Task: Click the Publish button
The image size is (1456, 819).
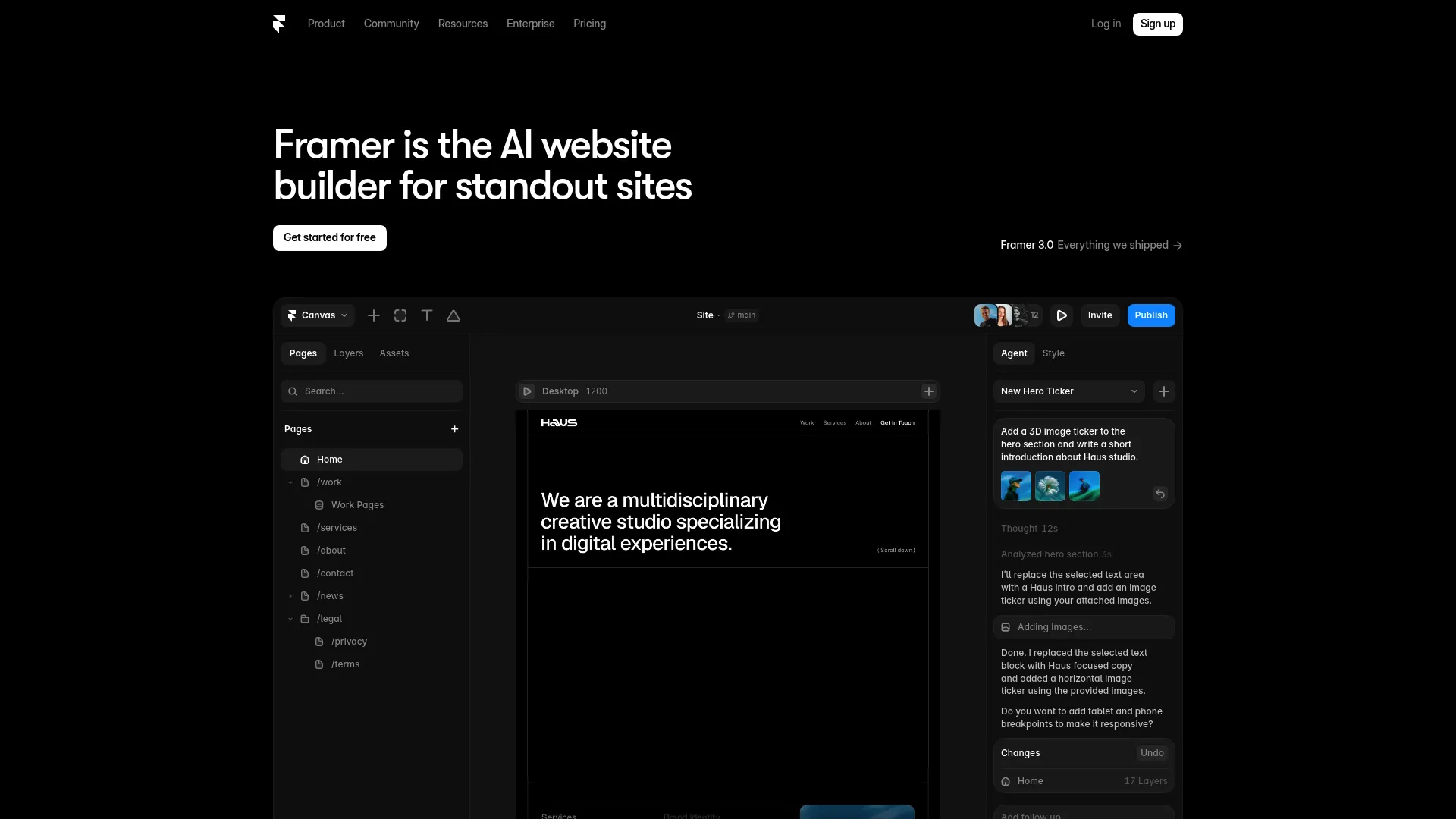Action: pos(1151,315)
